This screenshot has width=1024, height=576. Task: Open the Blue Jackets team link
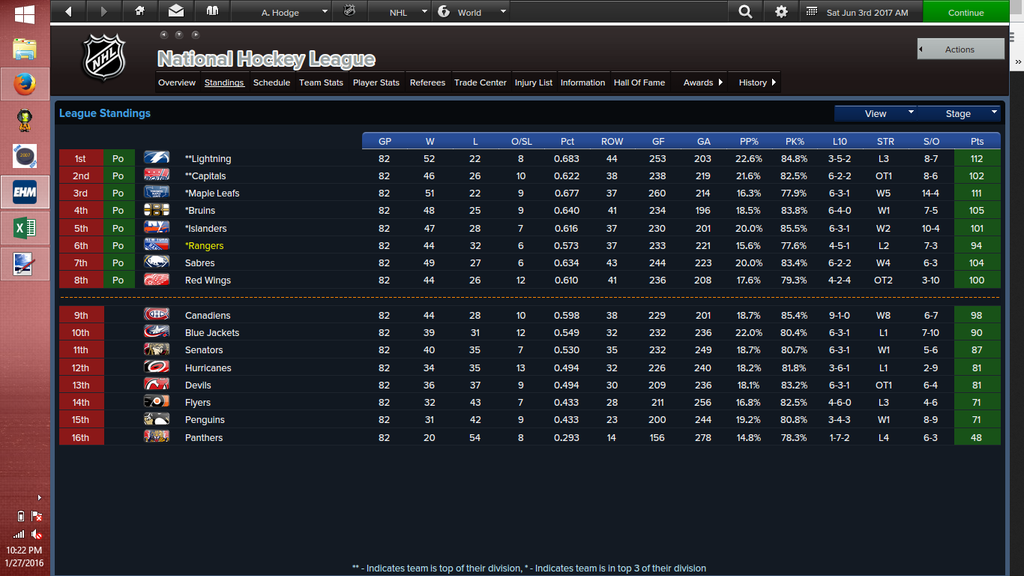pyautogui.click(x=212, y=332)
